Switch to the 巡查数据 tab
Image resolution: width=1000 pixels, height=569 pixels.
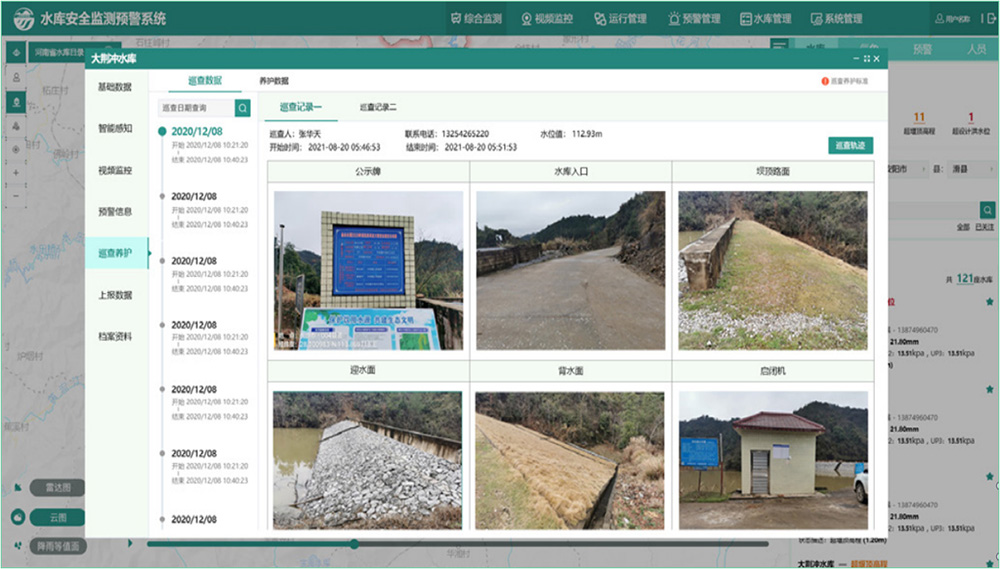coord(205,81)
